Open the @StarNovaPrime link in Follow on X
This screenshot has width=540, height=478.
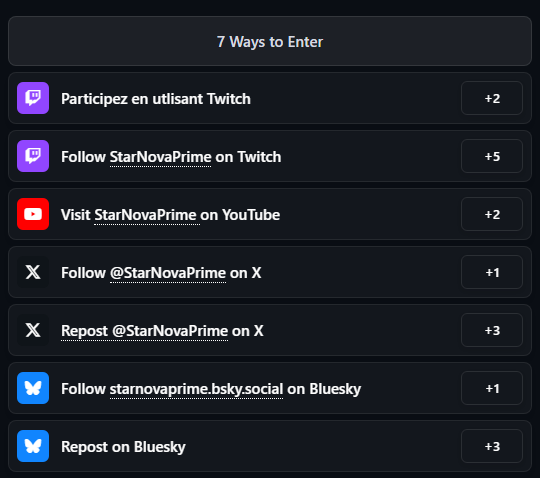coord(168,273)
